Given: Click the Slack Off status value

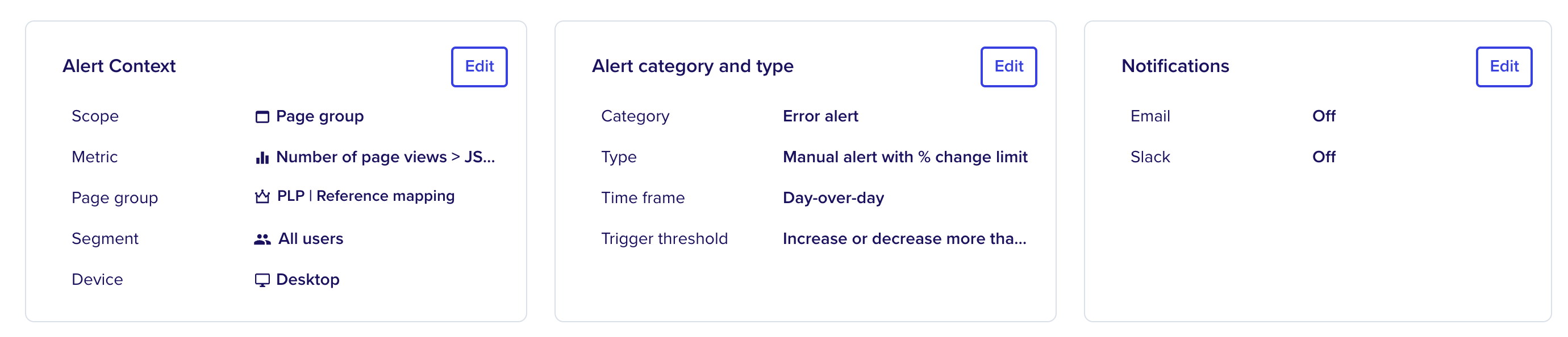Looking at the screenshot, I should 1323,157.
